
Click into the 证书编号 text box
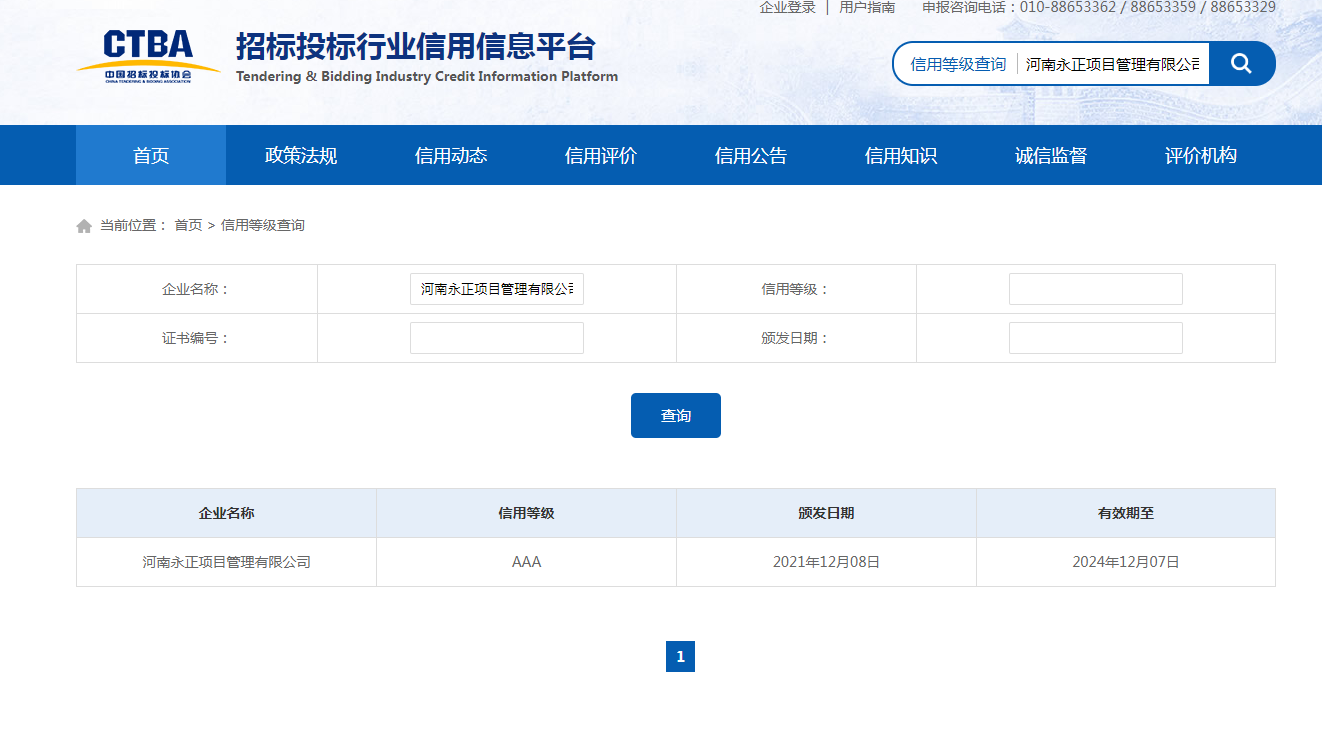(x=497, y=338)
